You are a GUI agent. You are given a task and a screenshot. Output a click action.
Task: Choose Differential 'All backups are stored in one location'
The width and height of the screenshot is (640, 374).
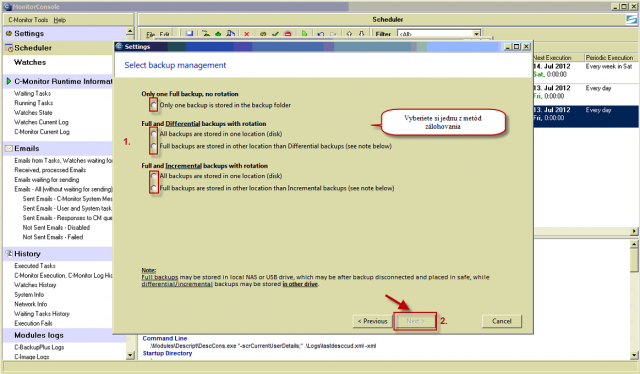pos(153,134)
